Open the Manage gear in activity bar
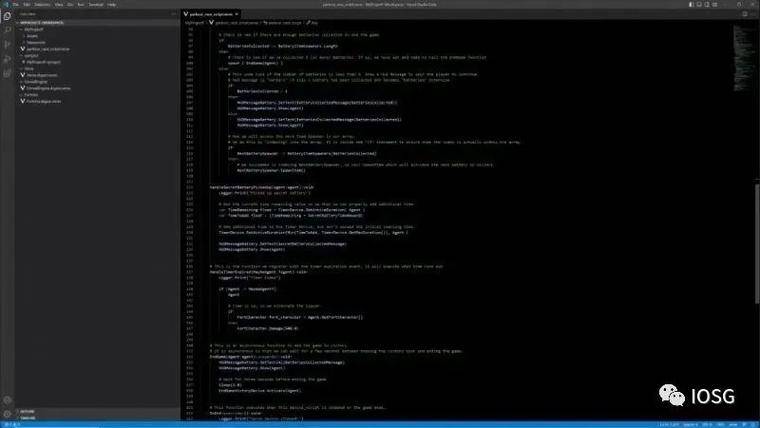Screen dimensions: 760x428 pos(7,414)
